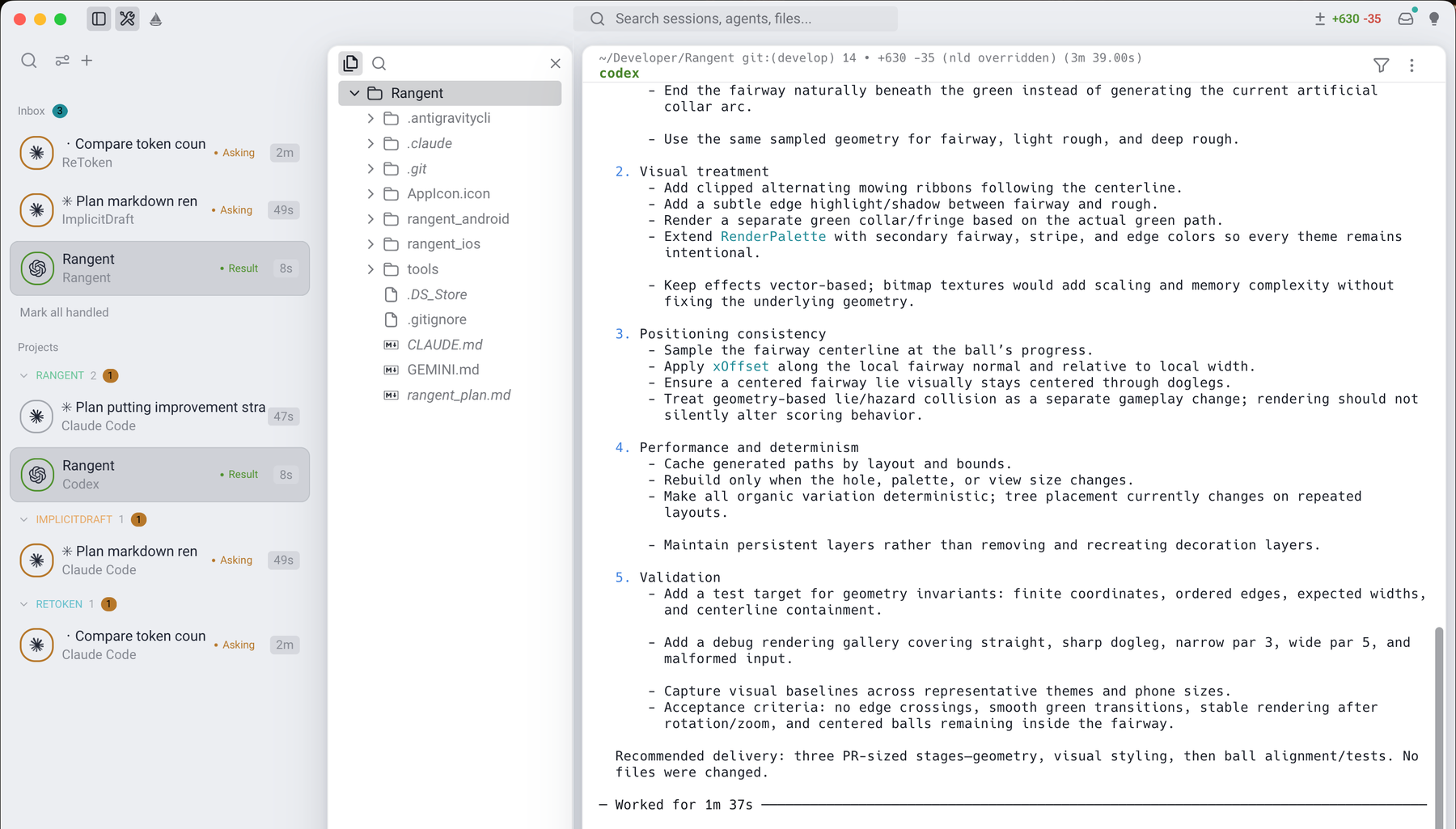Open the file panel search icon
Viewport: 1456px width, 829px height.
point(379,63)
